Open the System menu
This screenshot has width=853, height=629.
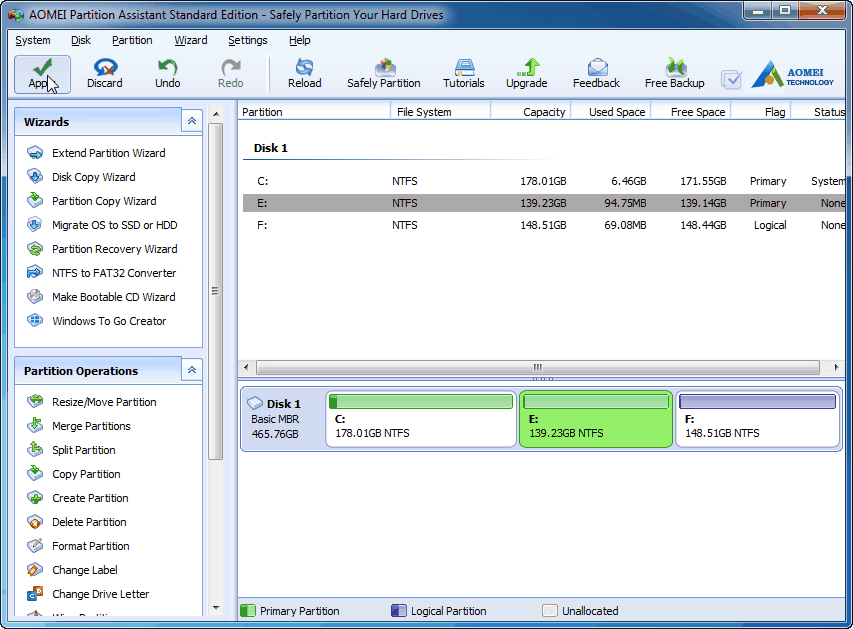click(x=33, y=40)
